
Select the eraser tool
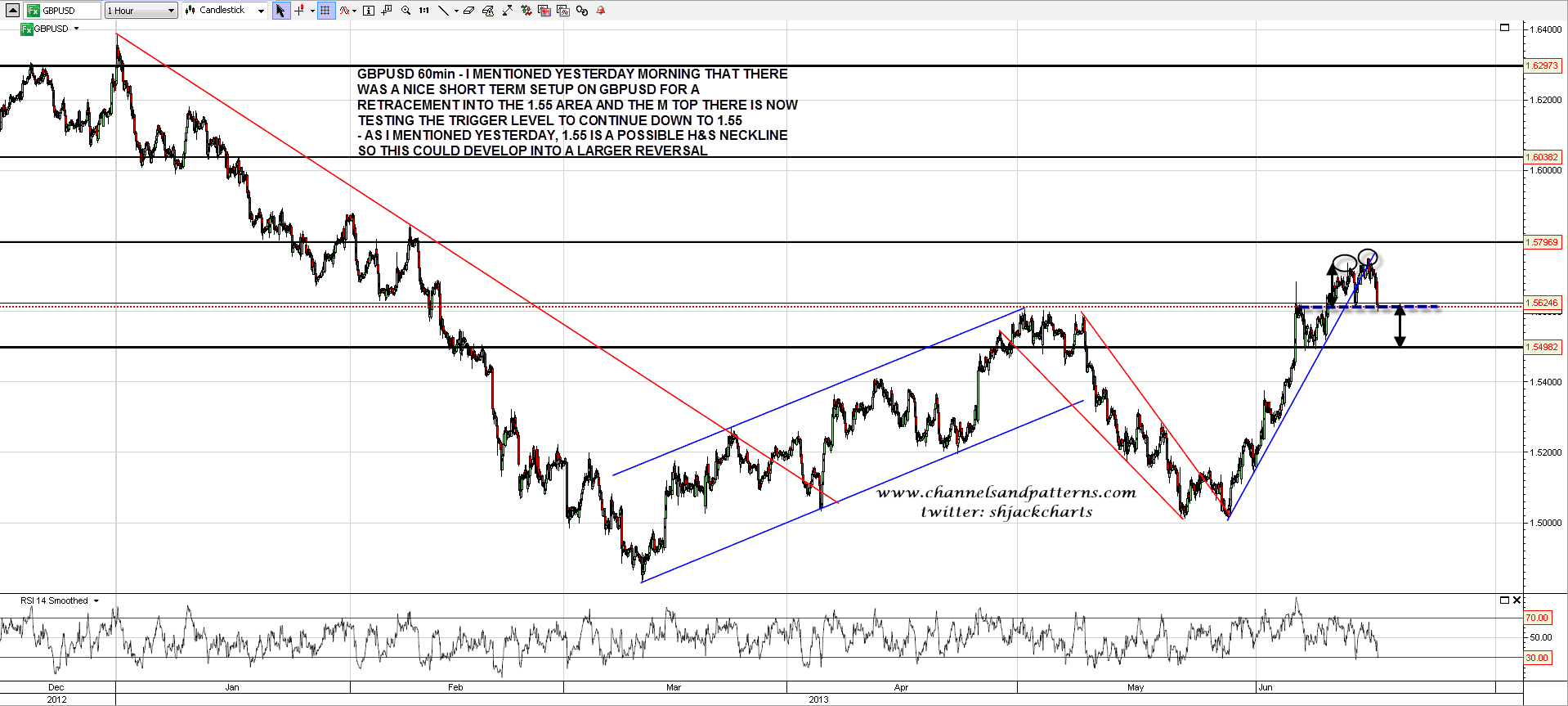tap(468, 11)
